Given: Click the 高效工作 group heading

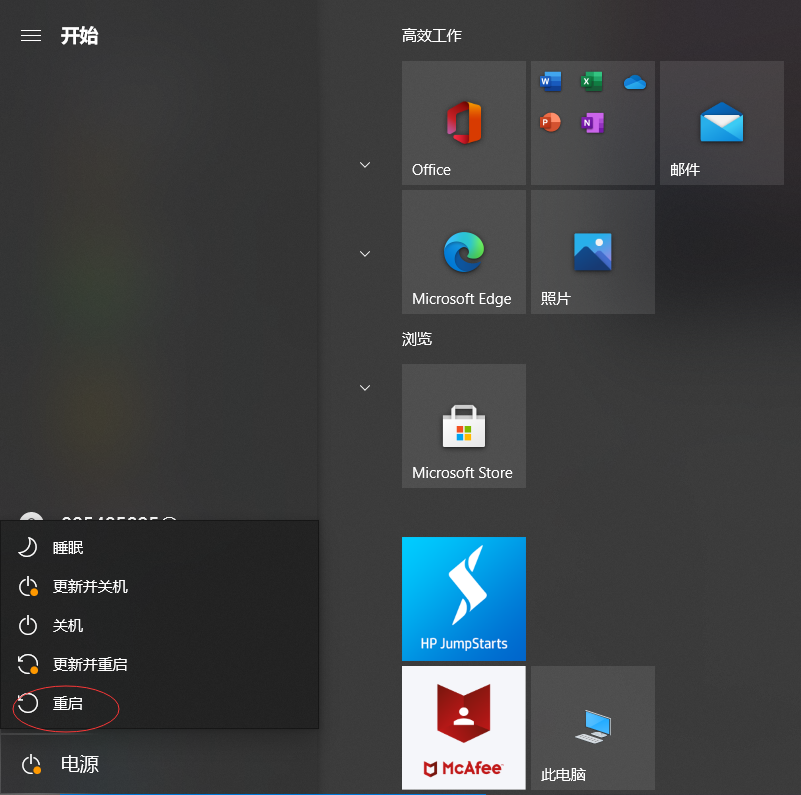Looking at the screenshot, I should coord(432,36).
